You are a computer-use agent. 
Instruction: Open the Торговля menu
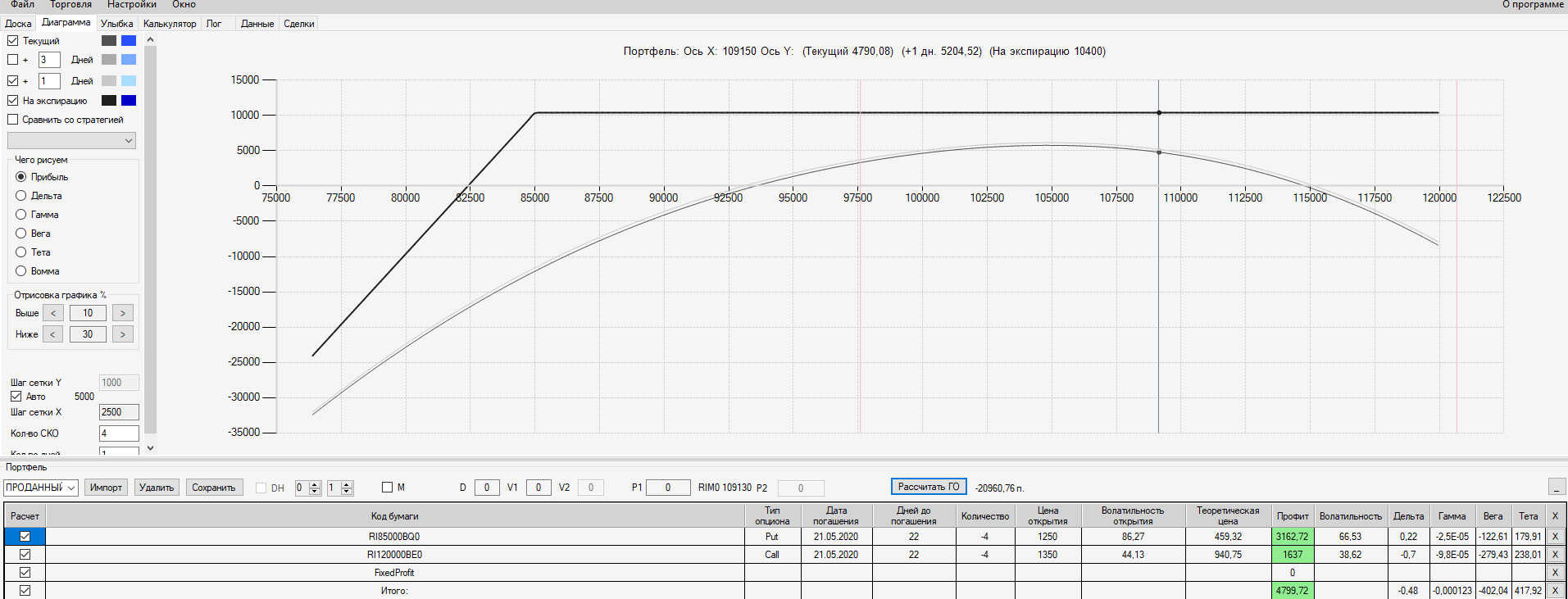click(x=70, y=5)
